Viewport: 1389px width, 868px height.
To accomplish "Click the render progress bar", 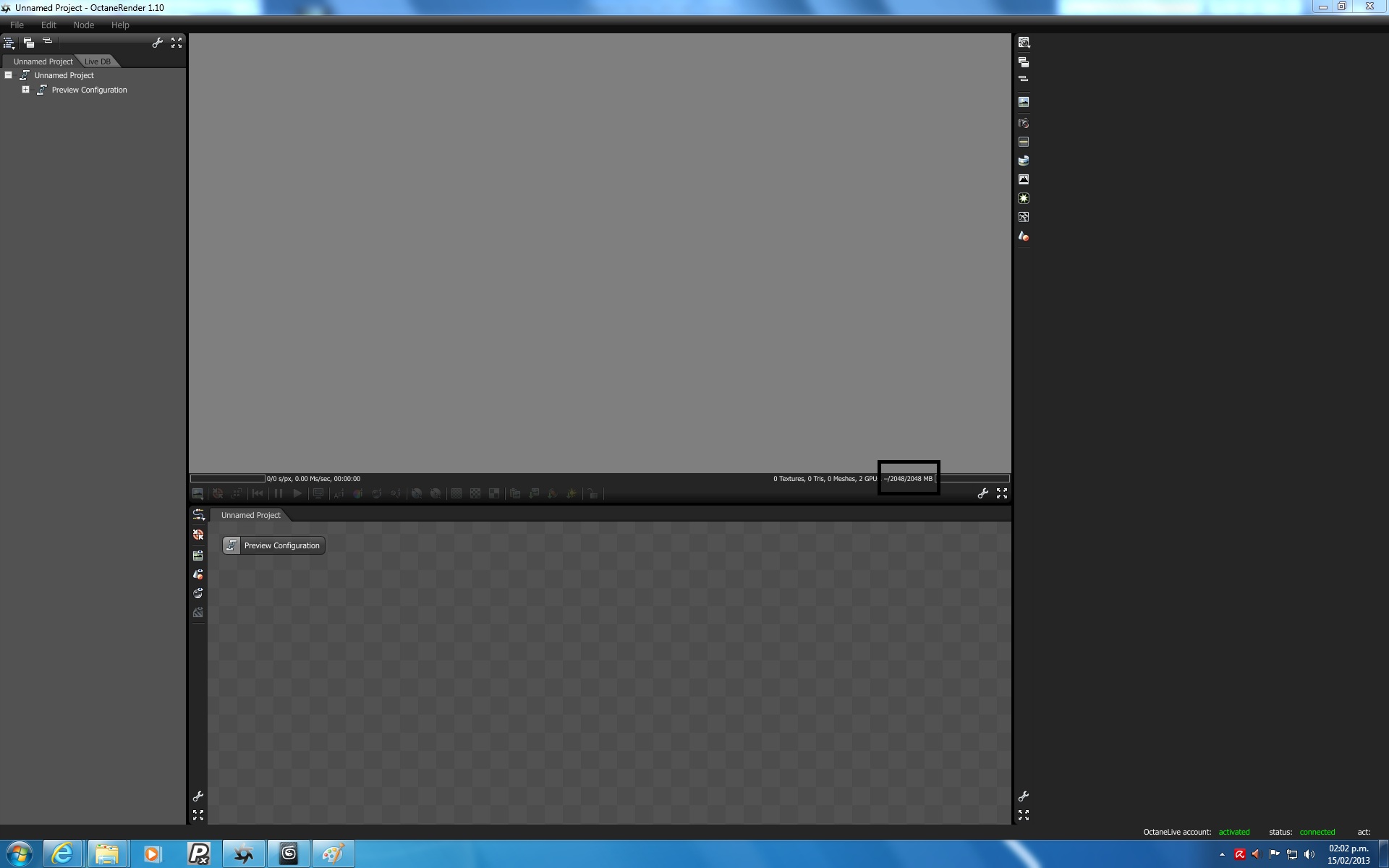I will [227, 479].
